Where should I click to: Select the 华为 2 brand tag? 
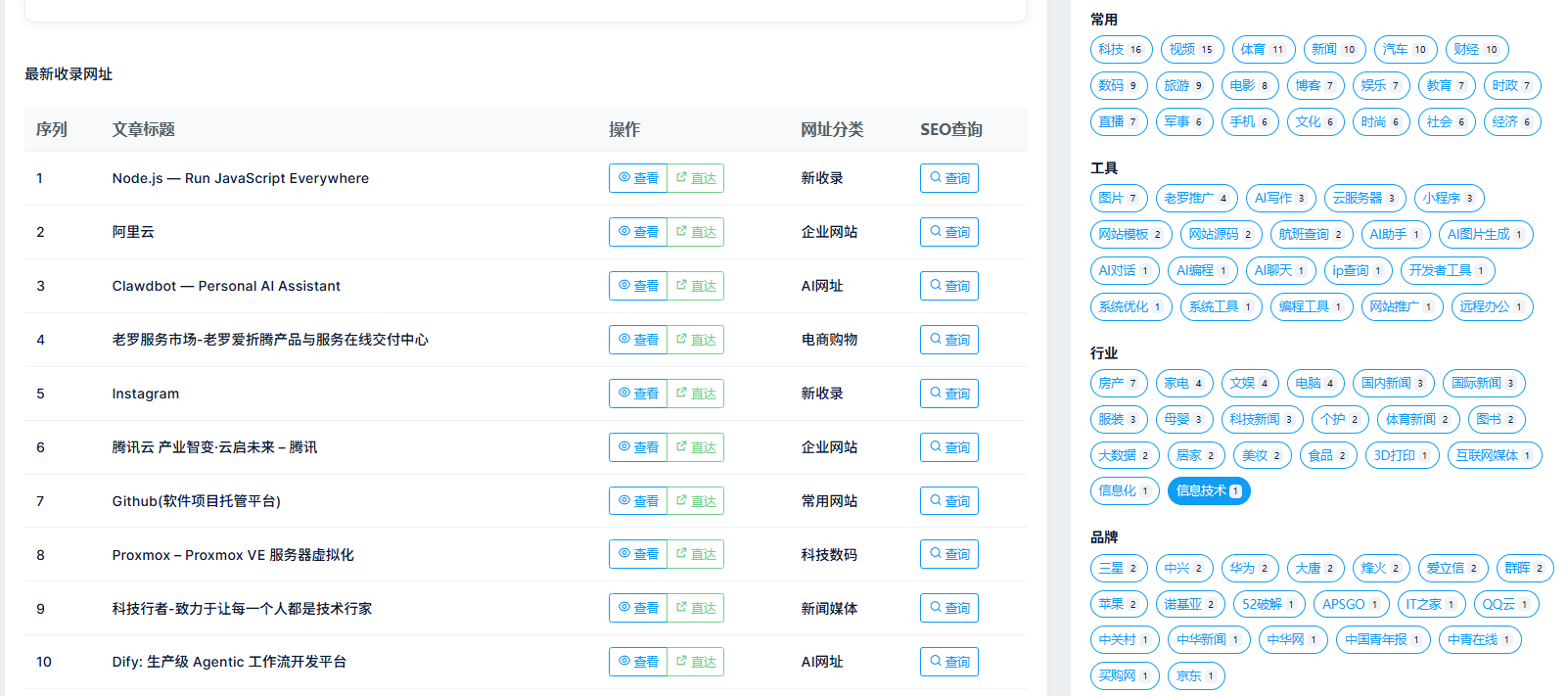tap(1250, 568)
